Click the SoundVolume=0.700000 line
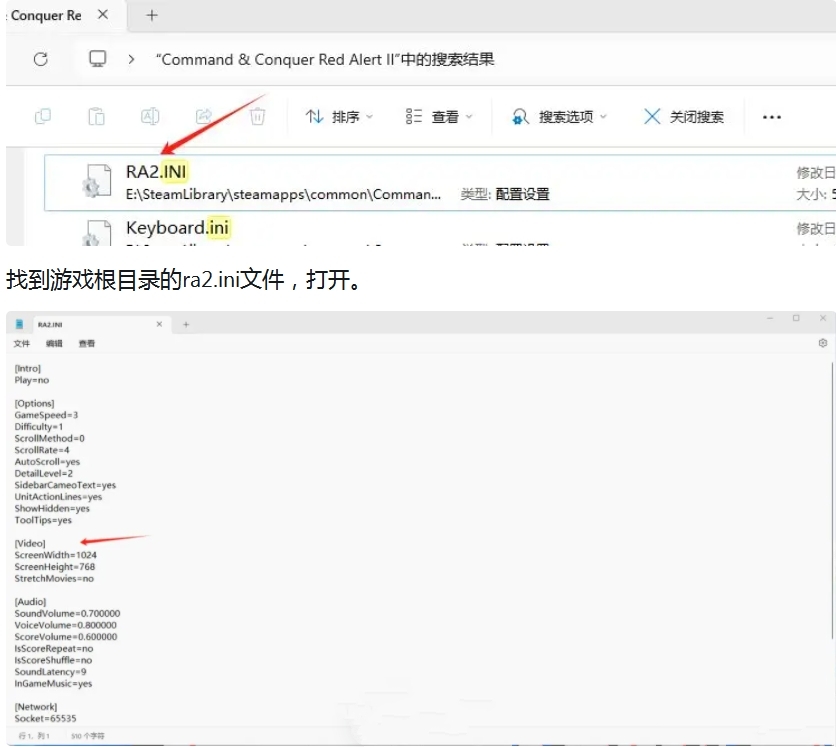Image resolution: width=836 pixels, height=747 pixels. pyautogui.click(x=67, y=614)
